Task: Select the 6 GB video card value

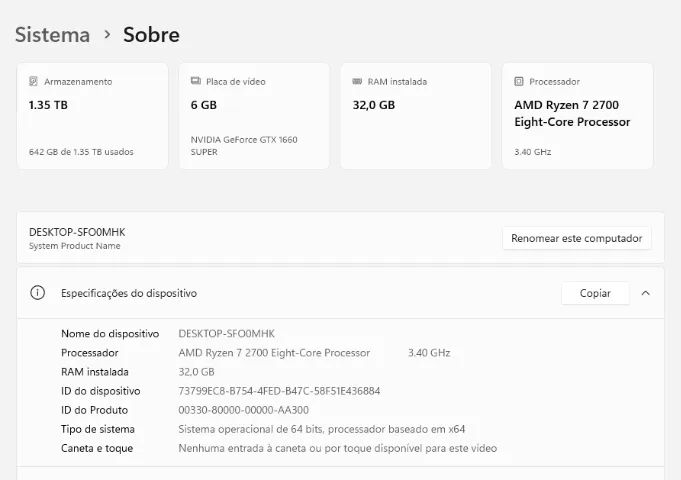Action: (x=204, y=105)
